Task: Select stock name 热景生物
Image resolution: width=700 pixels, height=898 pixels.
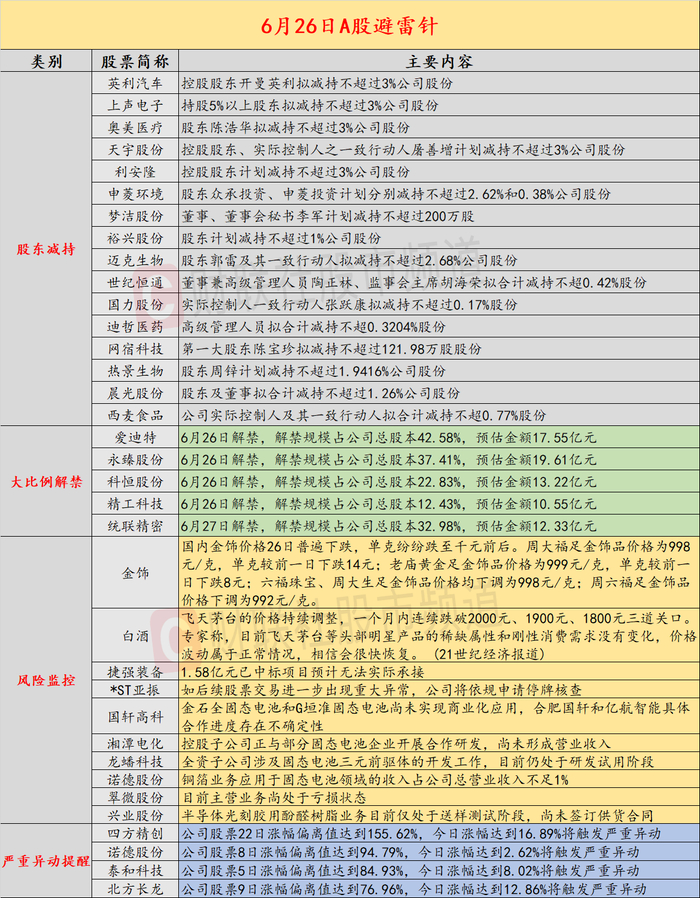Action: (135, 371)
